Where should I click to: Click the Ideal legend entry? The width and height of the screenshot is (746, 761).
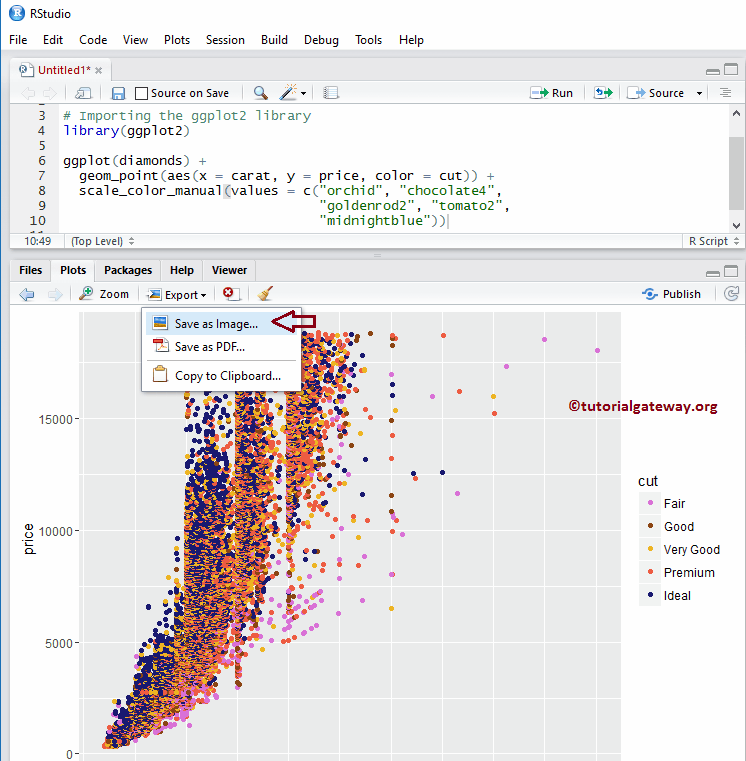(677, 596)
